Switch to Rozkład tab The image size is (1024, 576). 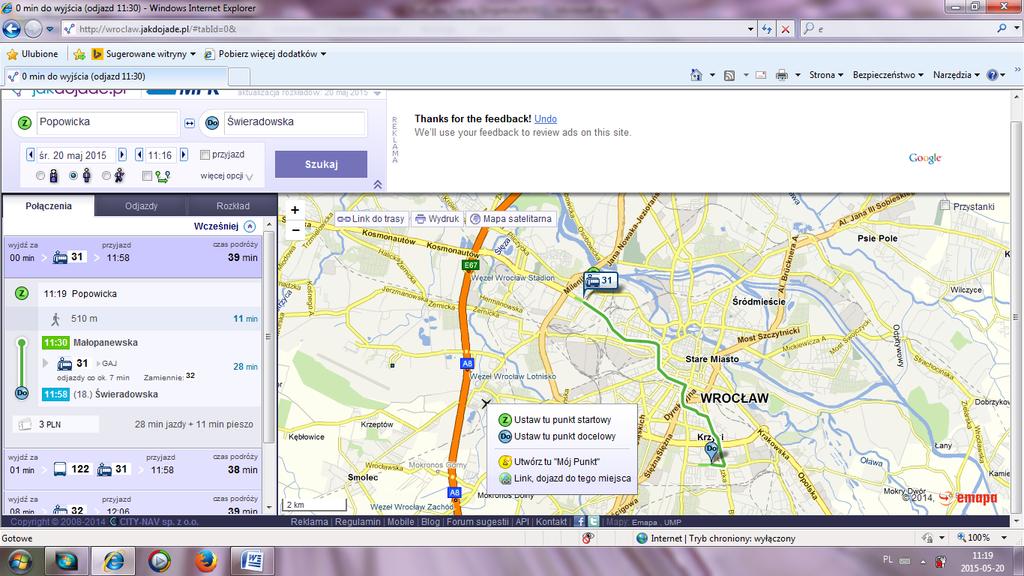point(232,206)
